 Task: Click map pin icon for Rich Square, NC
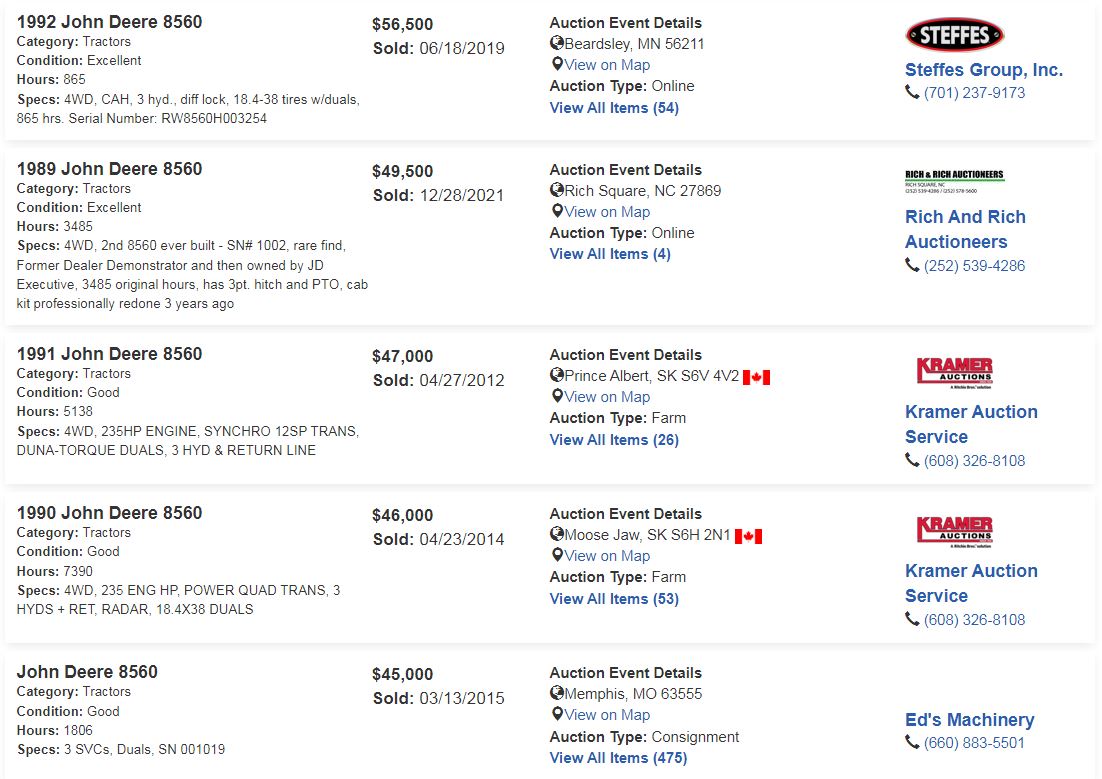[x=557, y=212]
